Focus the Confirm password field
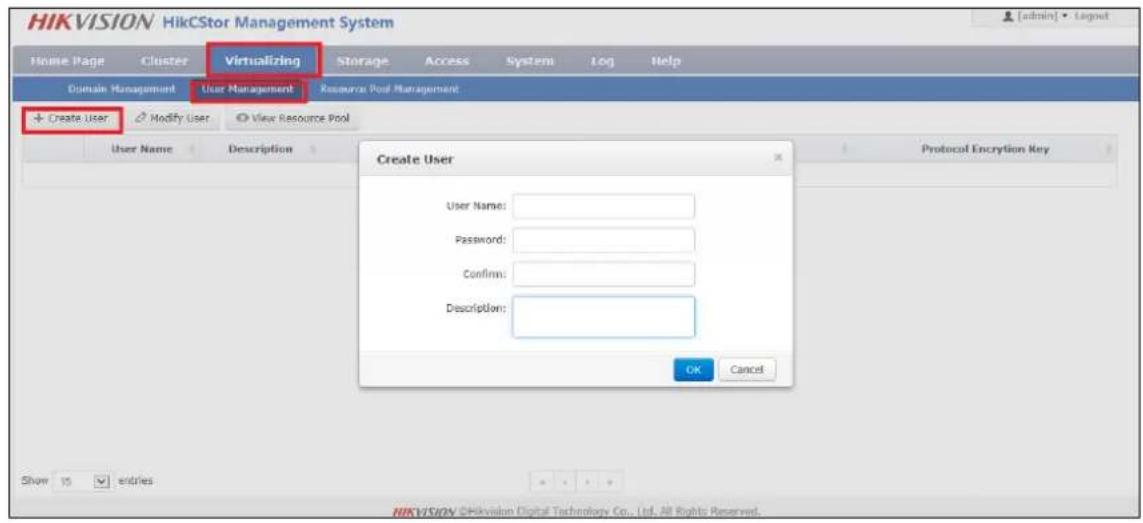Viewport: 1143px width, 523px height. tap(604, 274)
